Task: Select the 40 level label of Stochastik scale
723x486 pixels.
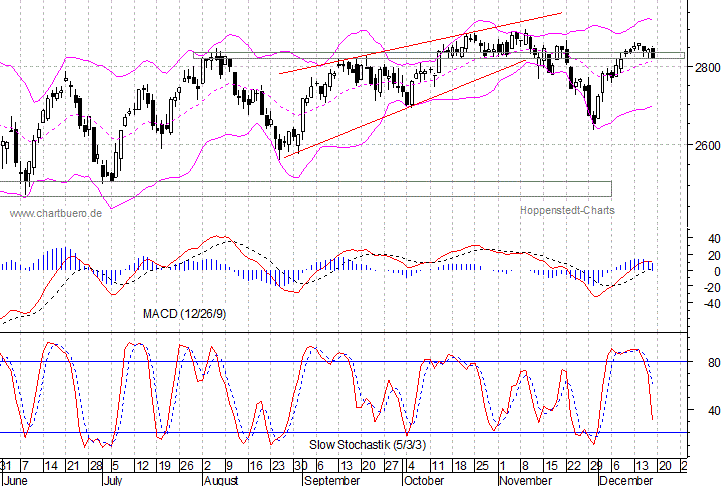Action: point(714,410)
